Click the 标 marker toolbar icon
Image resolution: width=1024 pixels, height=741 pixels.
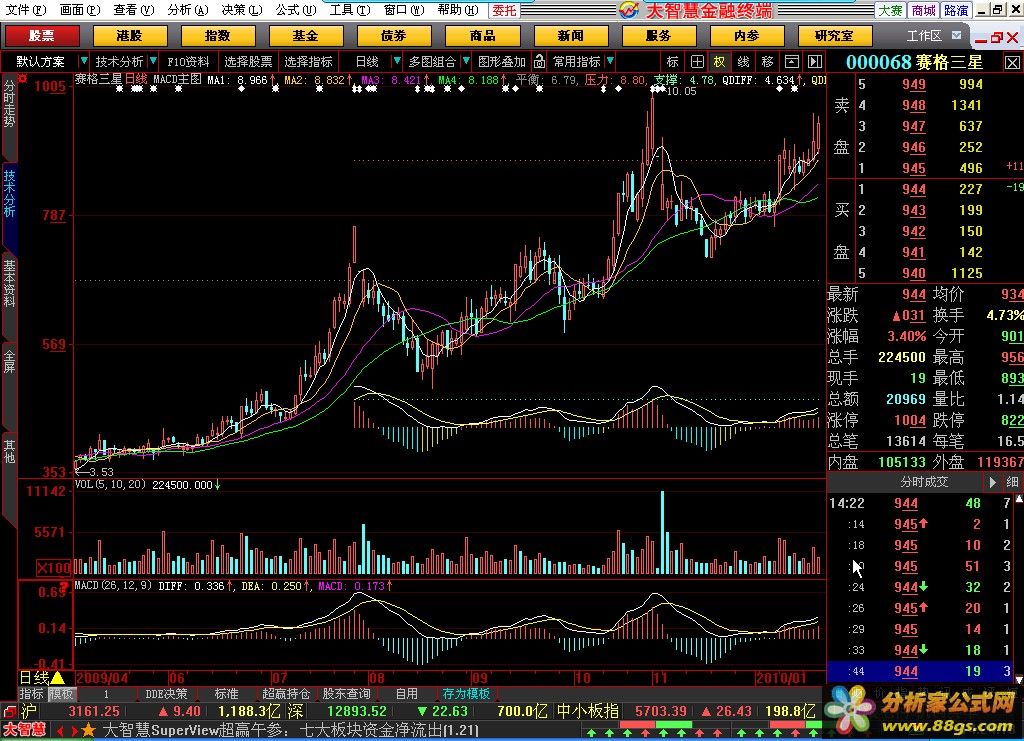673,61
